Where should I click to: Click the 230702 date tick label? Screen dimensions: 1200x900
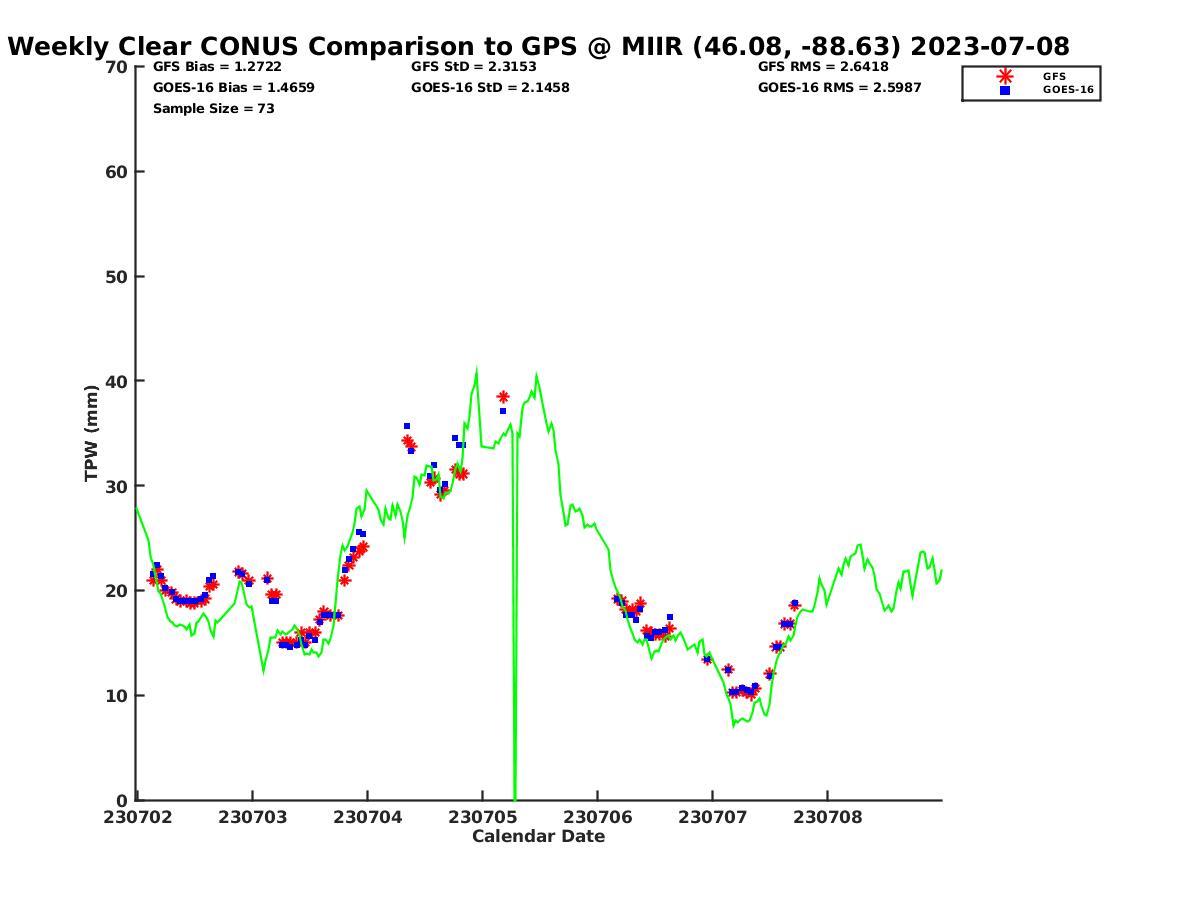click(x=137, y=817)
